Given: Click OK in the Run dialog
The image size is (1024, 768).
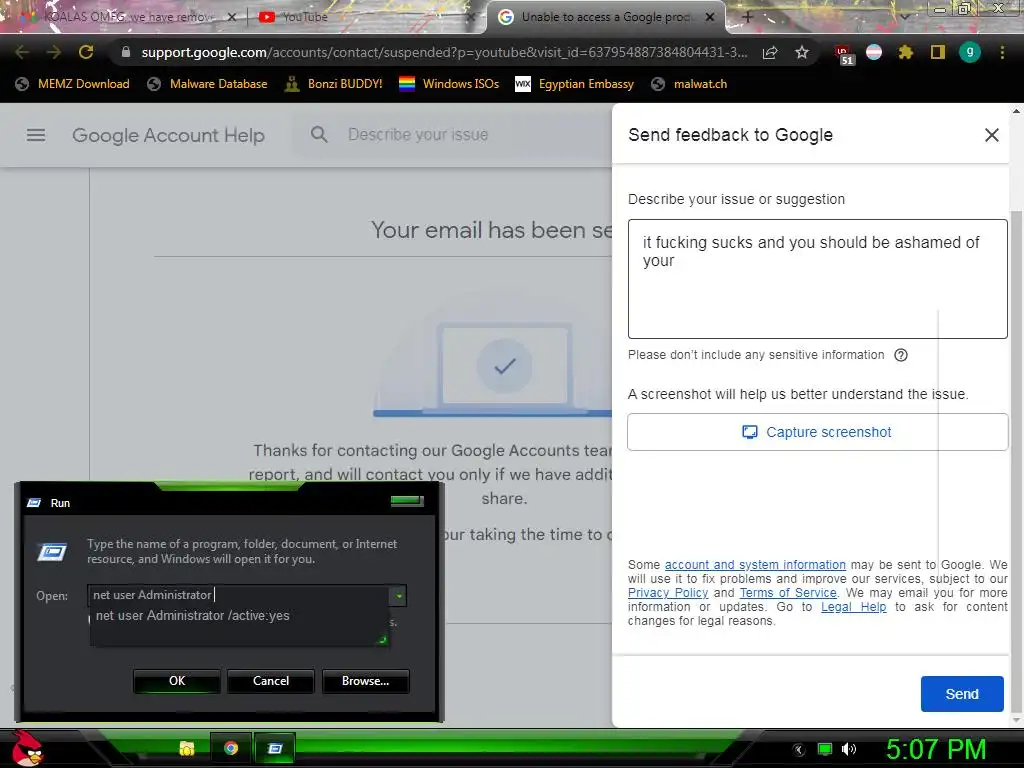Looking at the screenshot, I should click(177, 680).
